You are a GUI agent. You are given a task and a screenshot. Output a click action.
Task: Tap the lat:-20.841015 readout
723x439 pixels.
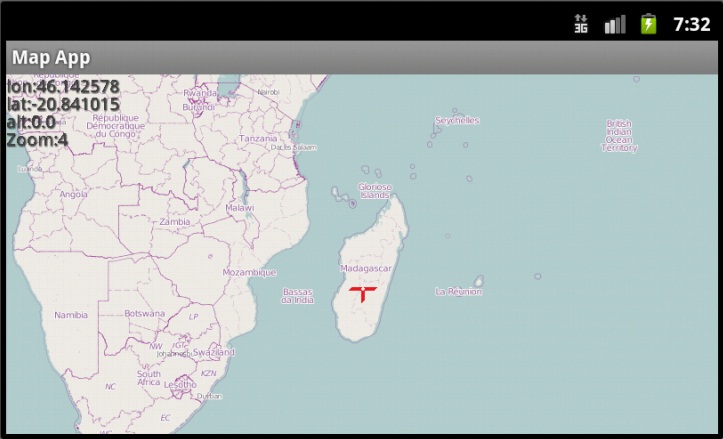pos(62,104)
